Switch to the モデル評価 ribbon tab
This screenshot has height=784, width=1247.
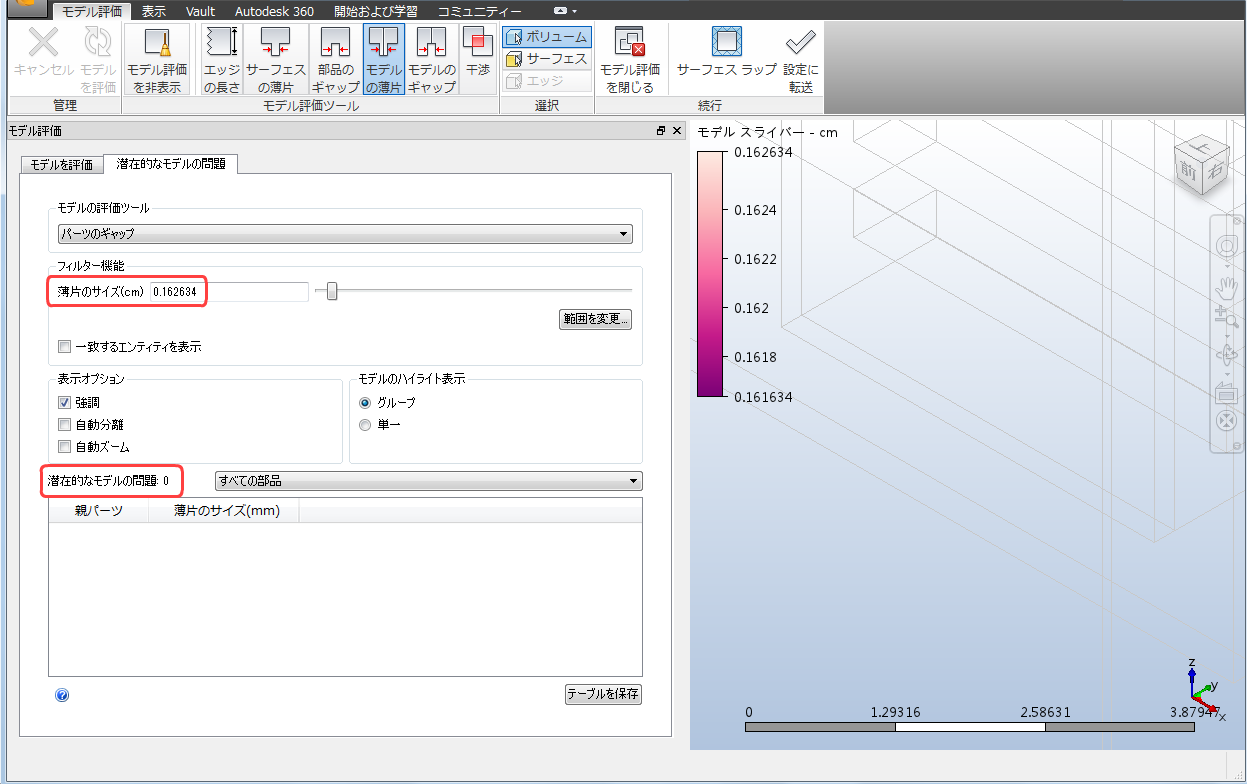(91, 12)
